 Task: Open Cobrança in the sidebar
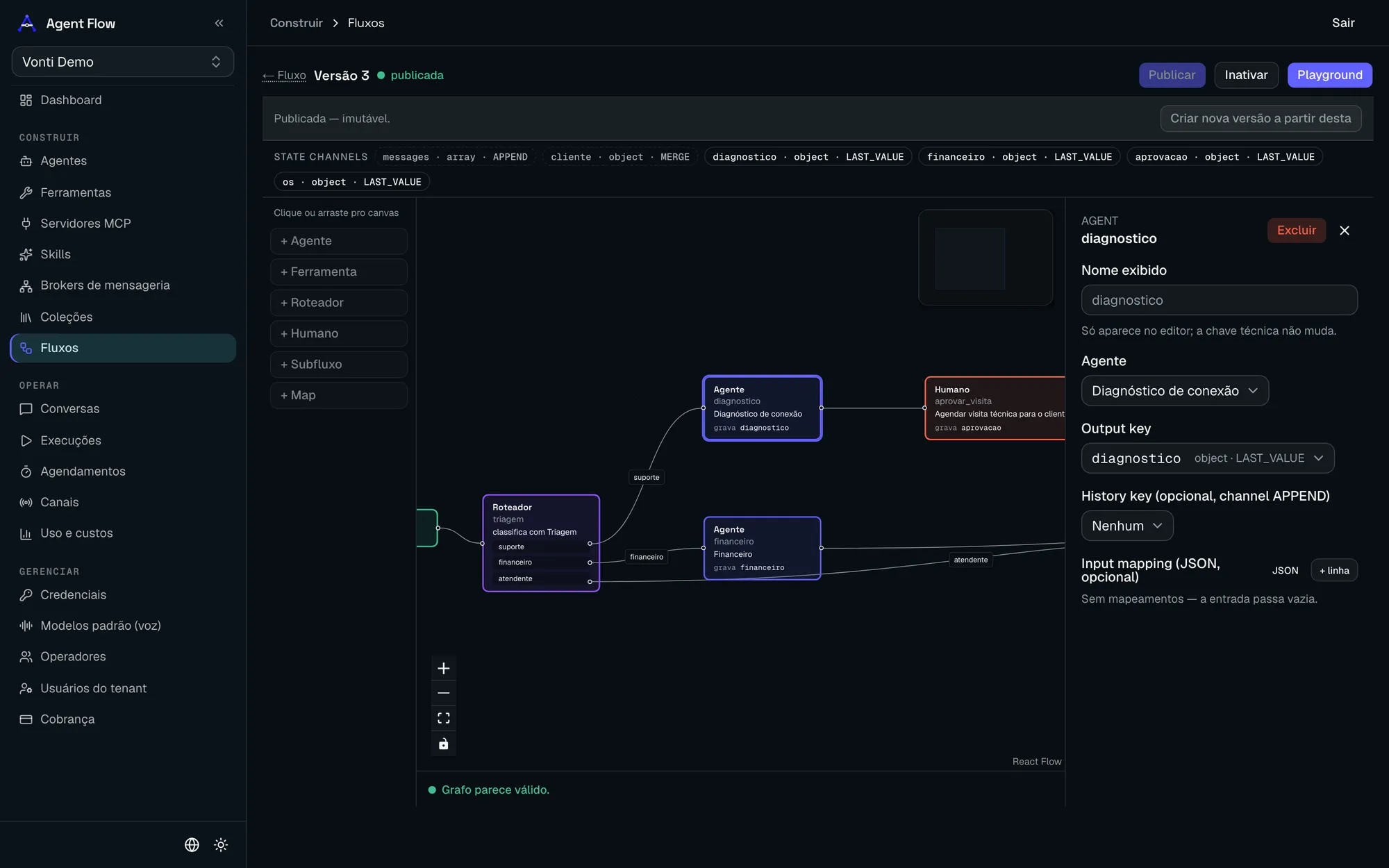click(123, 719)
